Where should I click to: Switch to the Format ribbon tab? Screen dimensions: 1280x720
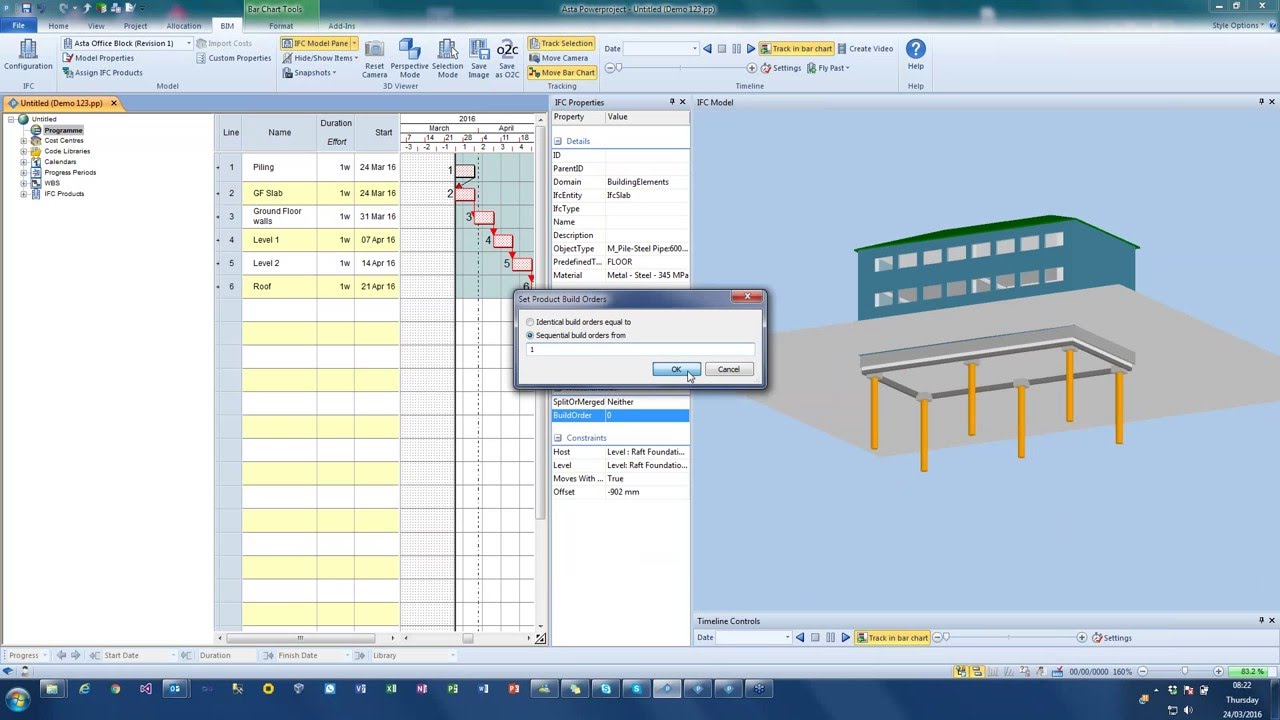click(281, 26)
